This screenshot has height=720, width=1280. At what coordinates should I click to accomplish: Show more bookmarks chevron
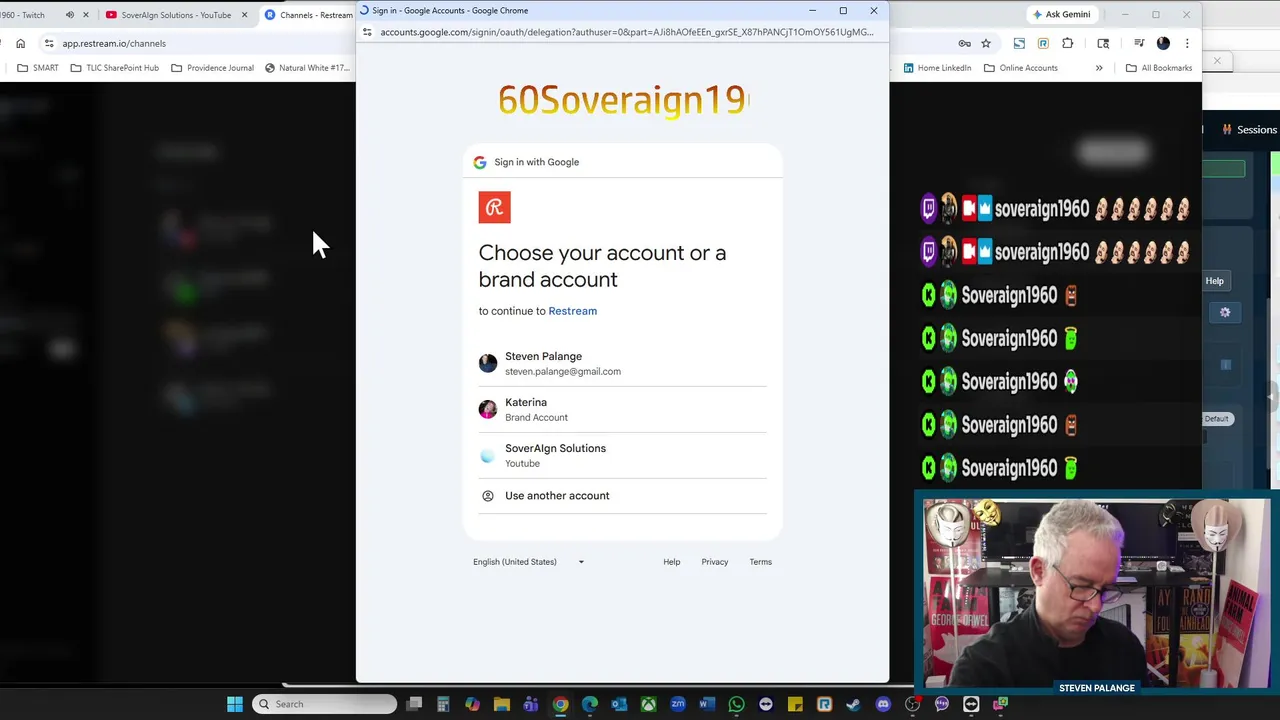coord(1099,68)
